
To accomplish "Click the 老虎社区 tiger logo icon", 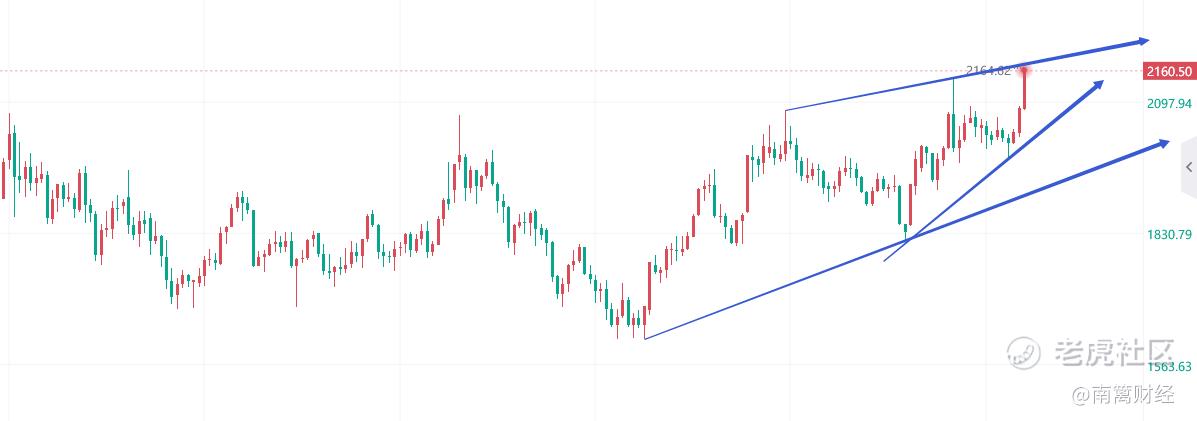I will point(1023,351).
